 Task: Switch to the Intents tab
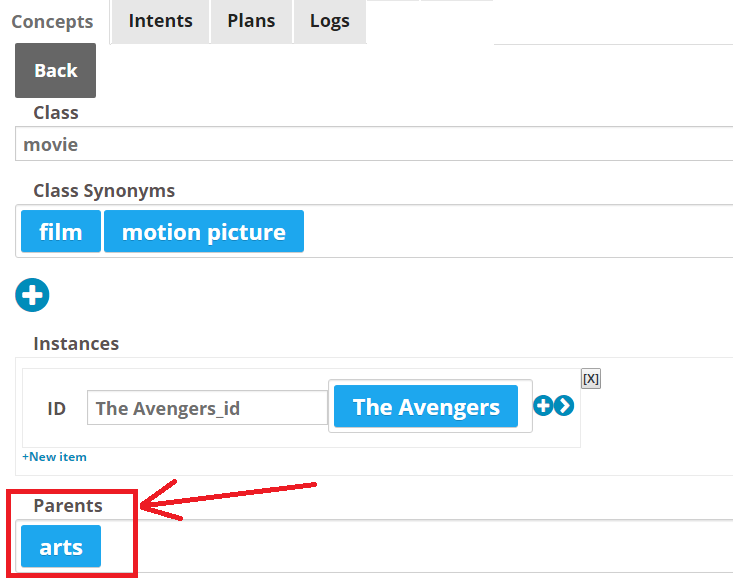pos(160,21)
